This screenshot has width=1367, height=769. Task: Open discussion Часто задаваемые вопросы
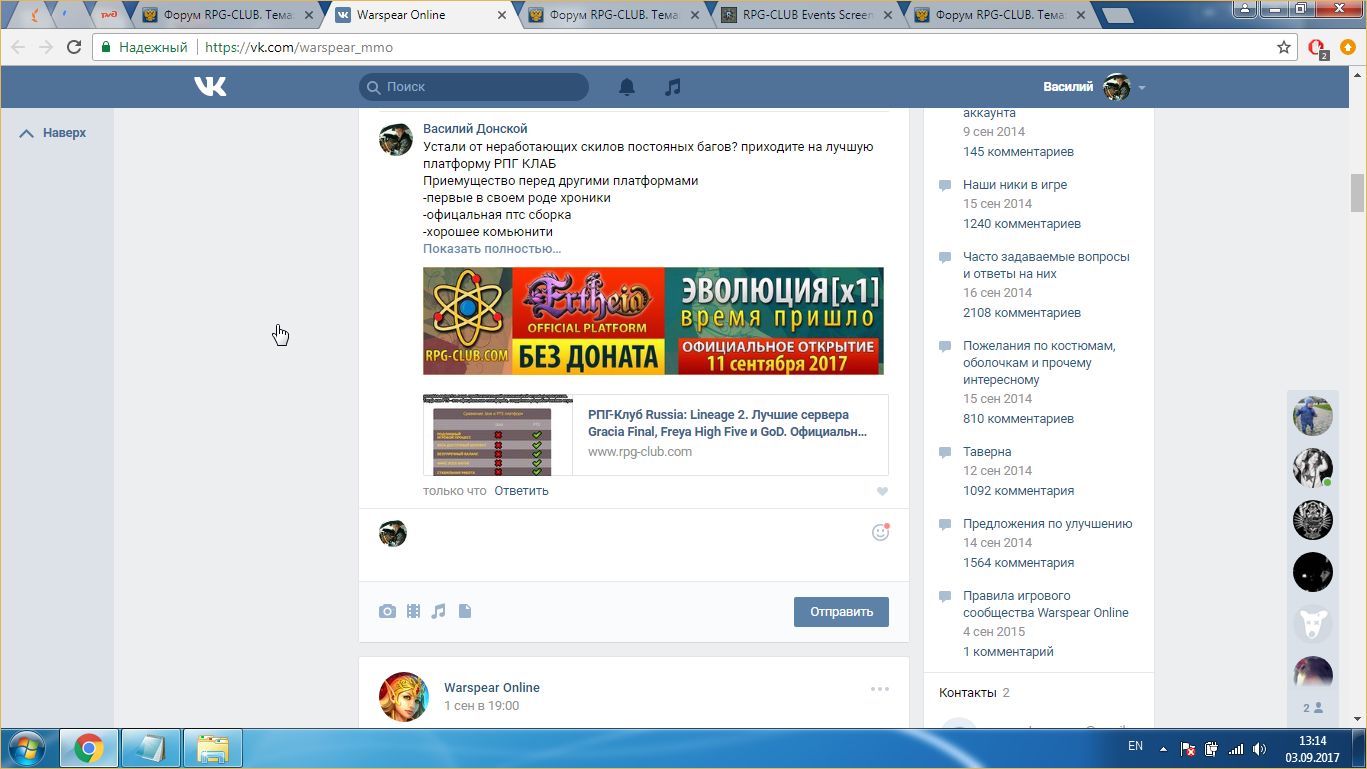tap(1046, 265)
